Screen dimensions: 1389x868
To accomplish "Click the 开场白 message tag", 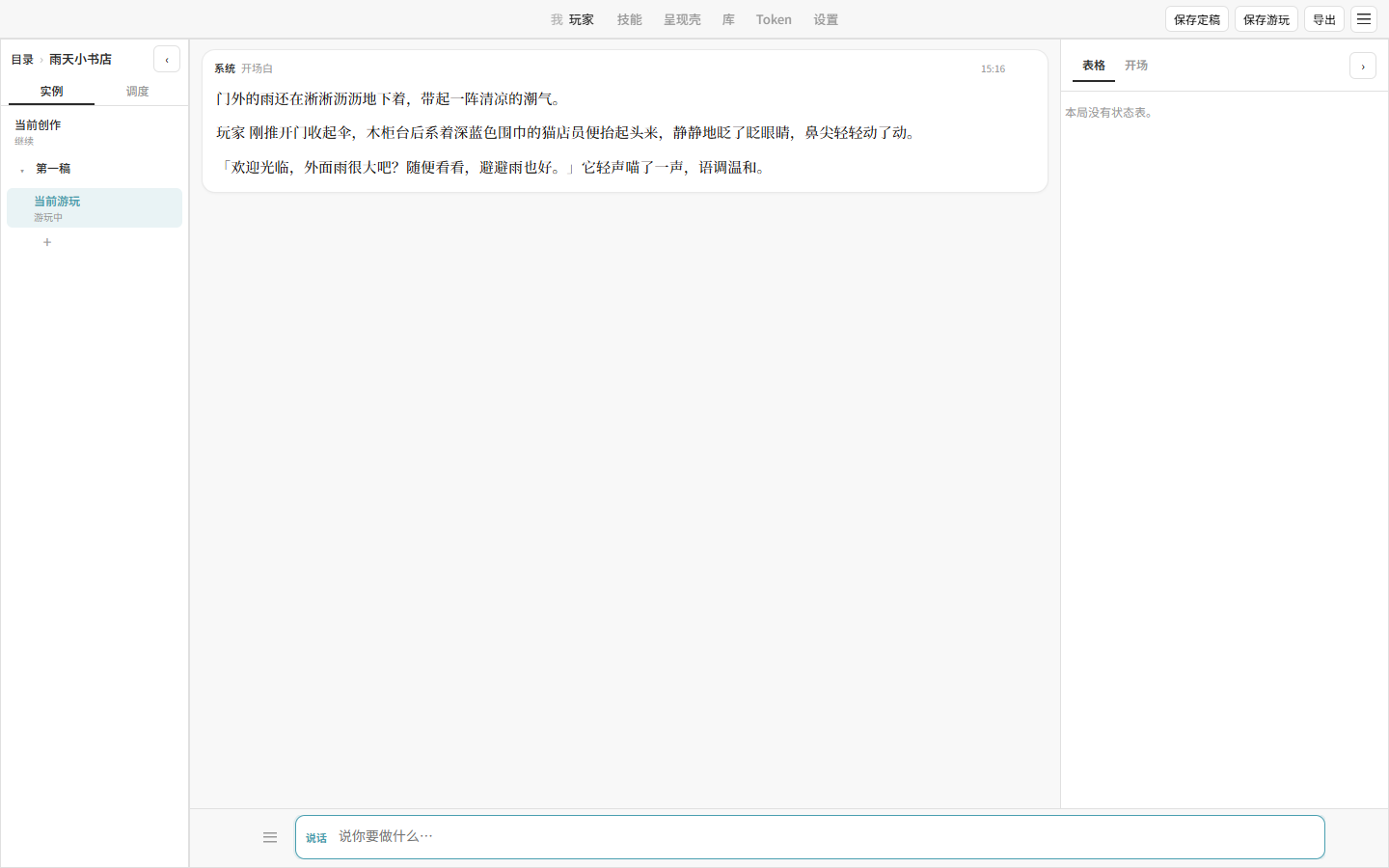I will click(x=257, y=68).
